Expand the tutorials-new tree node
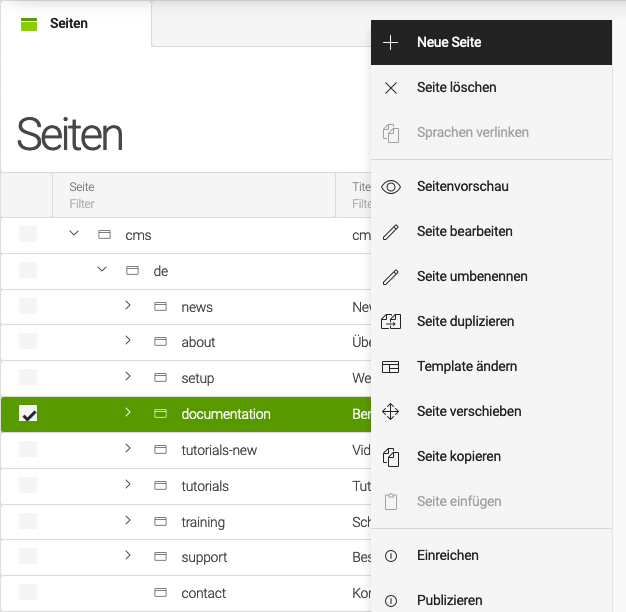The width and height of the screenshot is (626, 612). 128,449
